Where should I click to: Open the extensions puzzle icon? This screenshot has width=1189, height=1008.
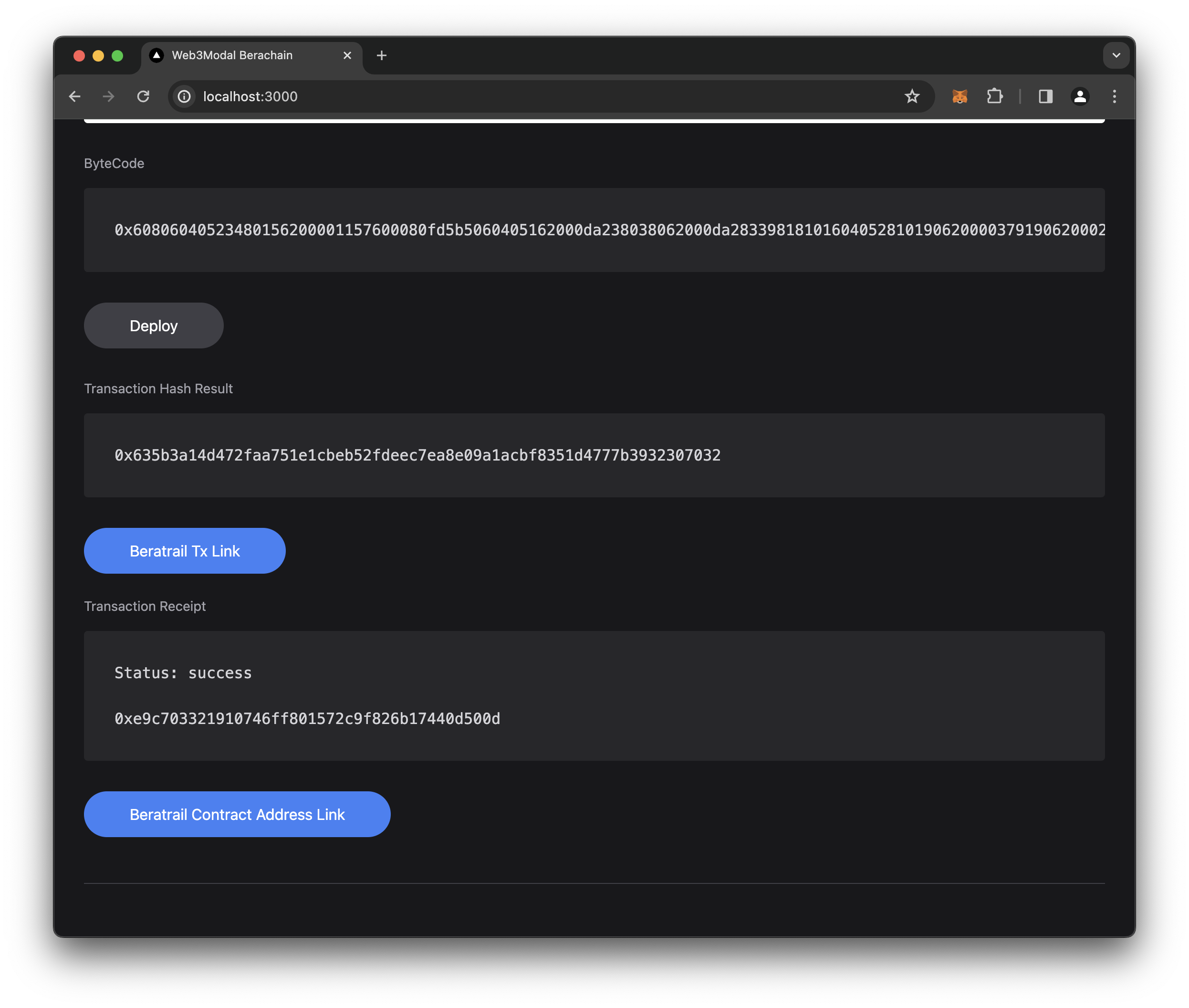point(995,96)
